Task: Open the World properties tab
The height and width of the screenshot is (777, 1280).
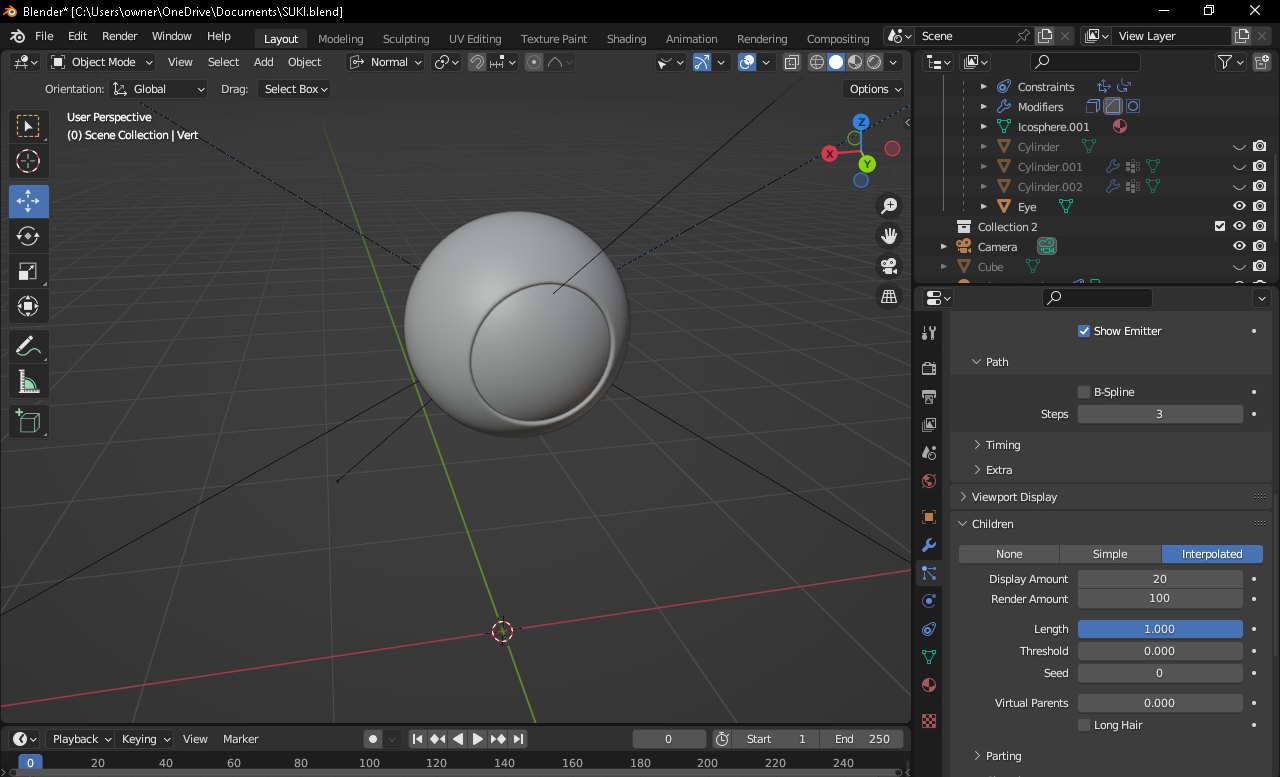Action: 929,481
